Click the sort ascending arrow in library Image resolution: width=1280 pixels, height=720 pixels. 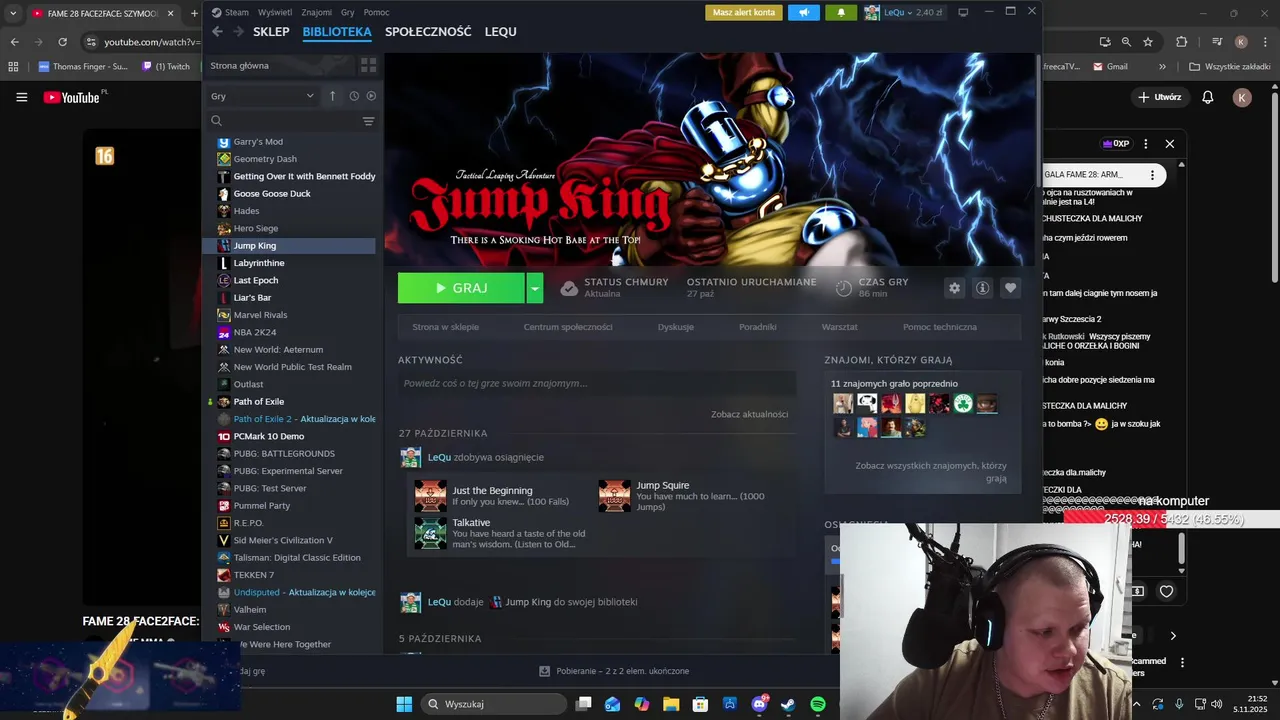333,96
